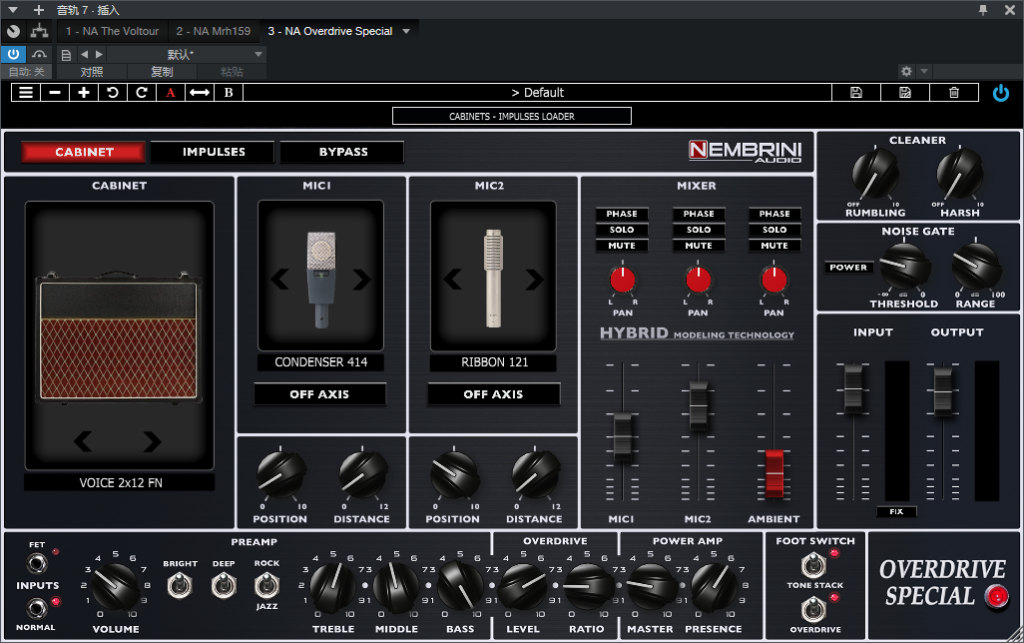Screen dimensions: 1024x643
Task: Click the MIC2 SOLO button in mixer
Action: (698, 230)
